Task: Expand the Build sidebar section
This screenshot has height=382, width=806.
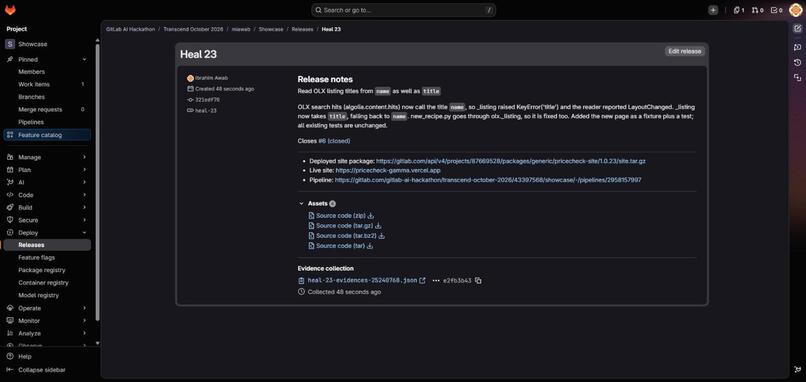Action: (84, 208)
